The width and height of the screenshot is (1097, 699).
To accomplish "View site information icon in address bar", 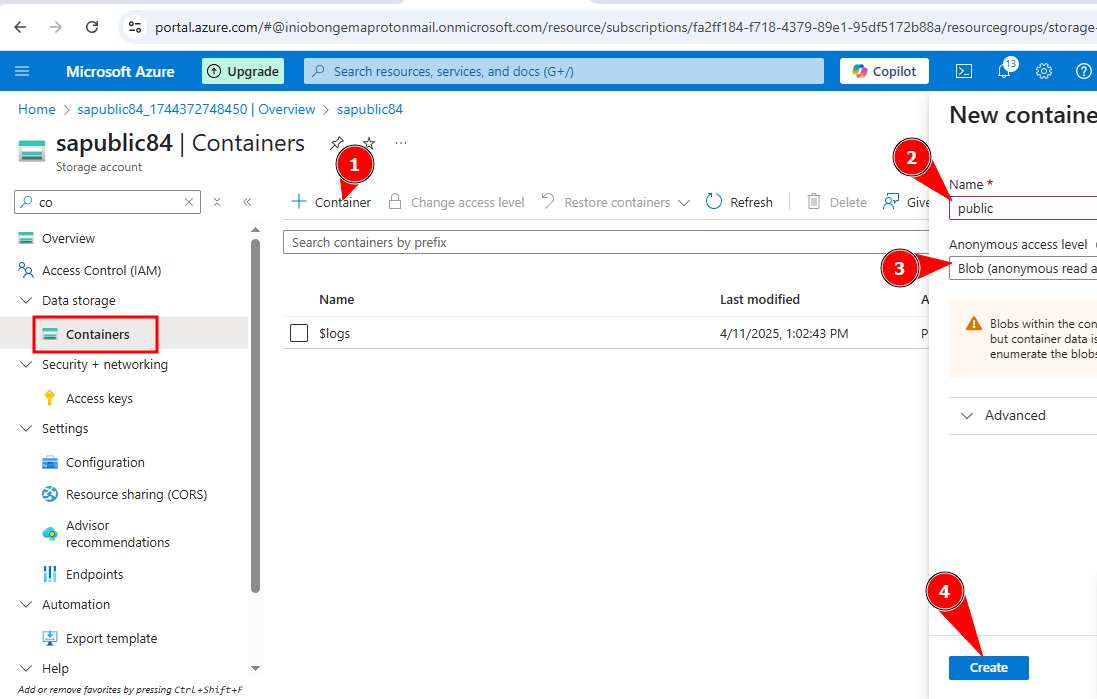I will click(x=134, y=27).
